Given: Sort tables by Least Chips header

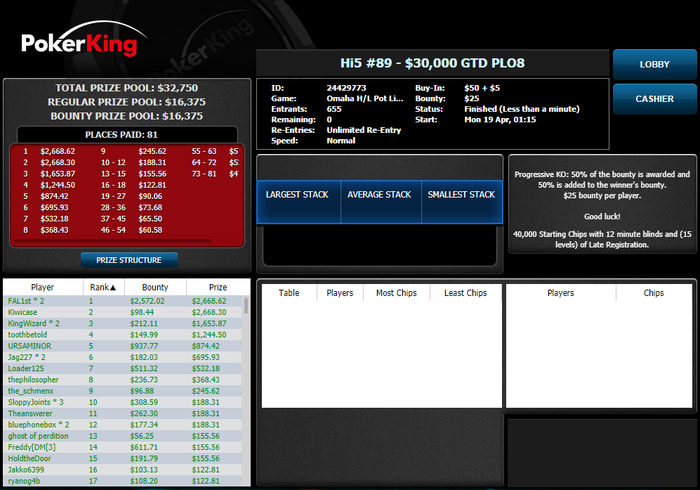Looking at the screenshot, I should point(466,293).
